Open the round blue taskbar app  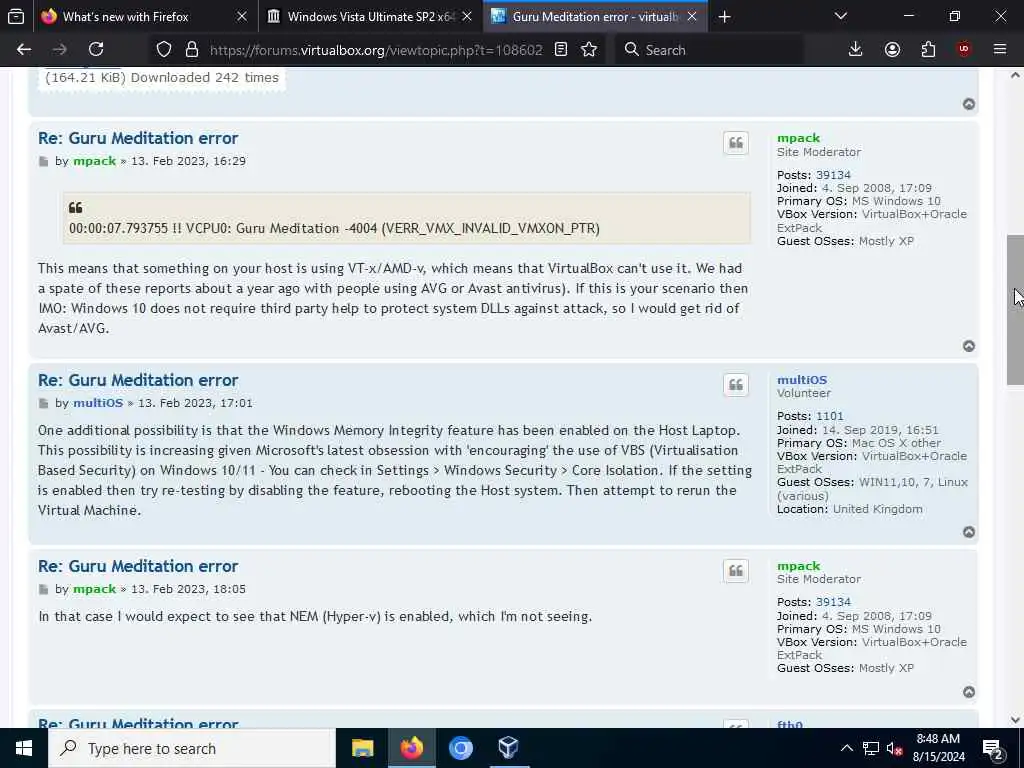tap(460, 748)
